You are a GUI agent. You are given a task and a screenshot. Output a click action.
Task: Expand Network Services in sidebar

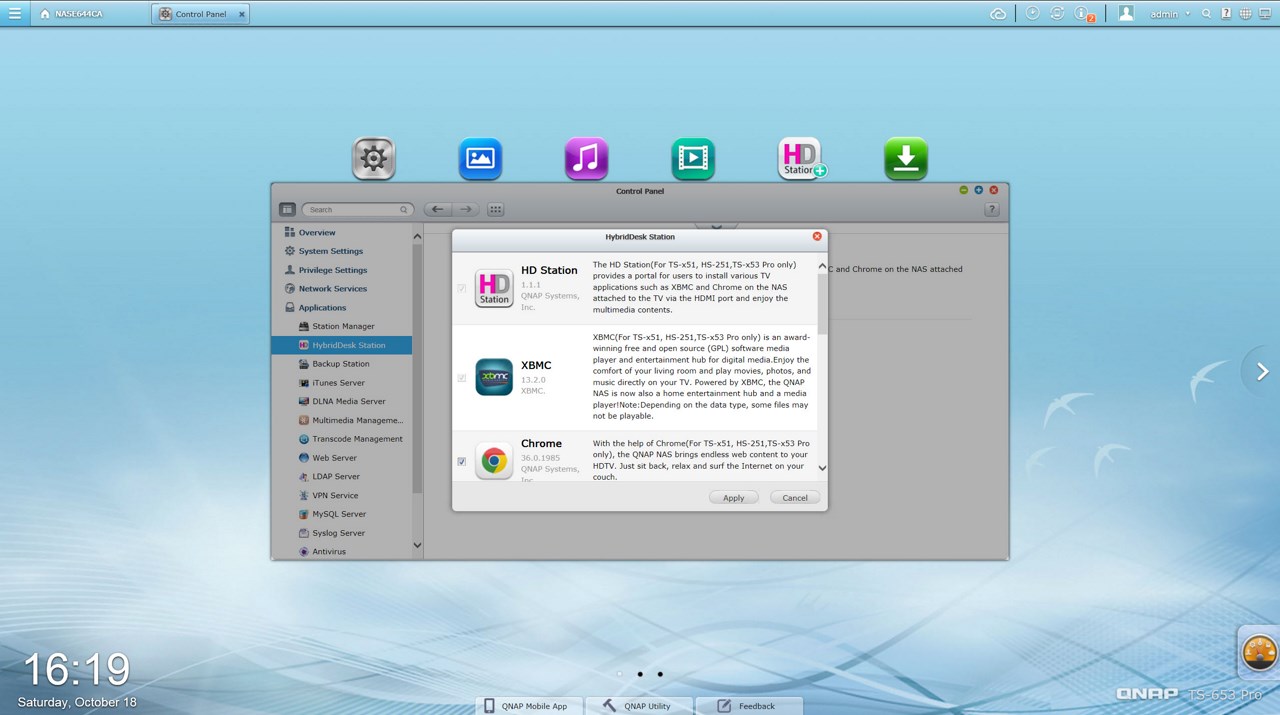coord(332,289)
